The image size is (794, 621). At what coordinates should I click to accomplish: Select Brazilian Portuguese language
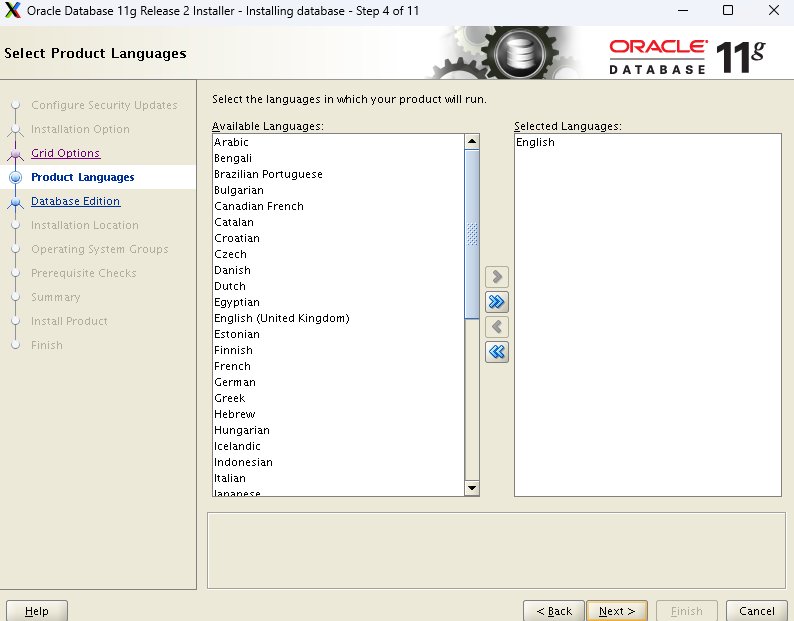point(338,174)
